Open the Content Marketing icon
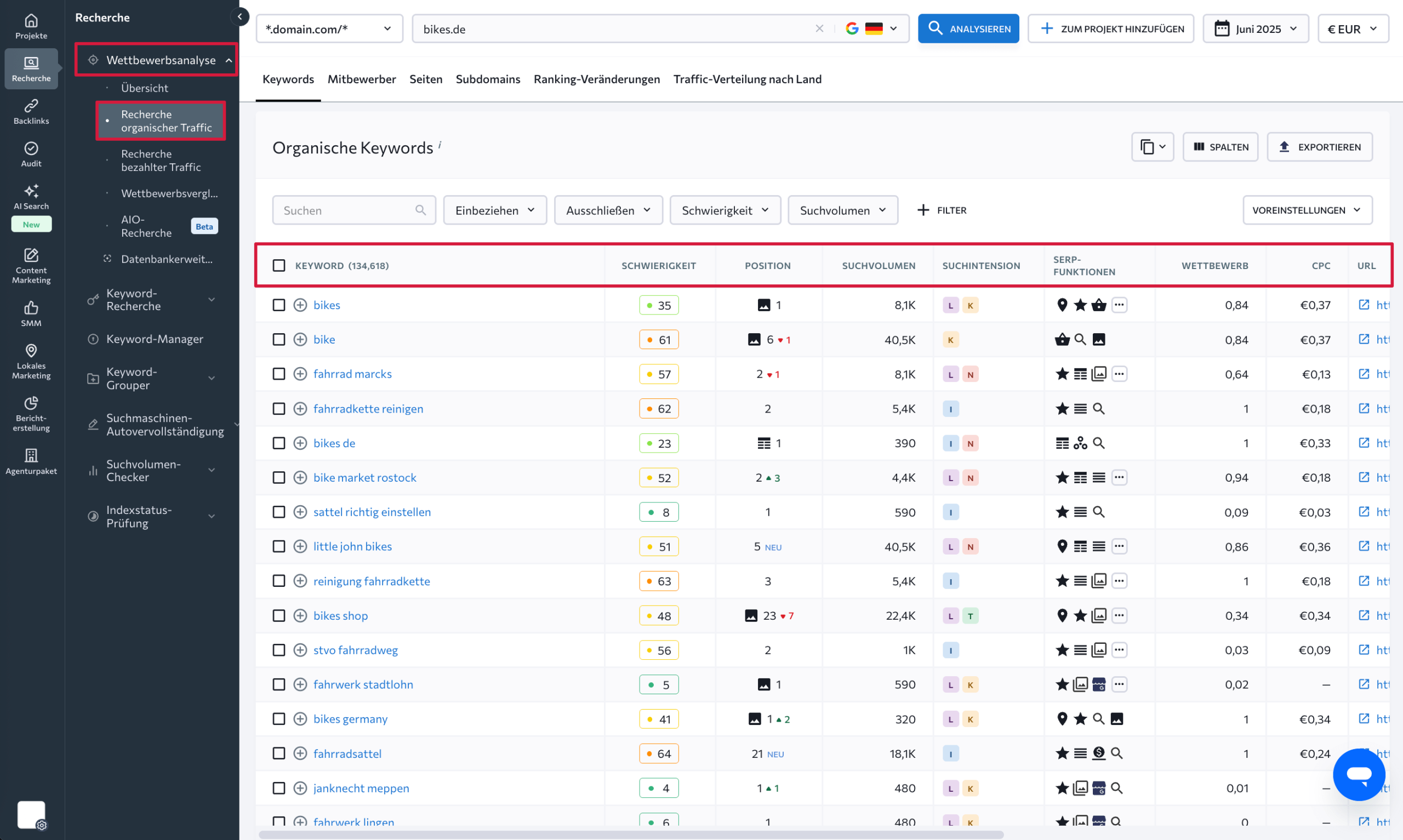The height and width of the screenshot is (840, 1403). pos(31,255)
